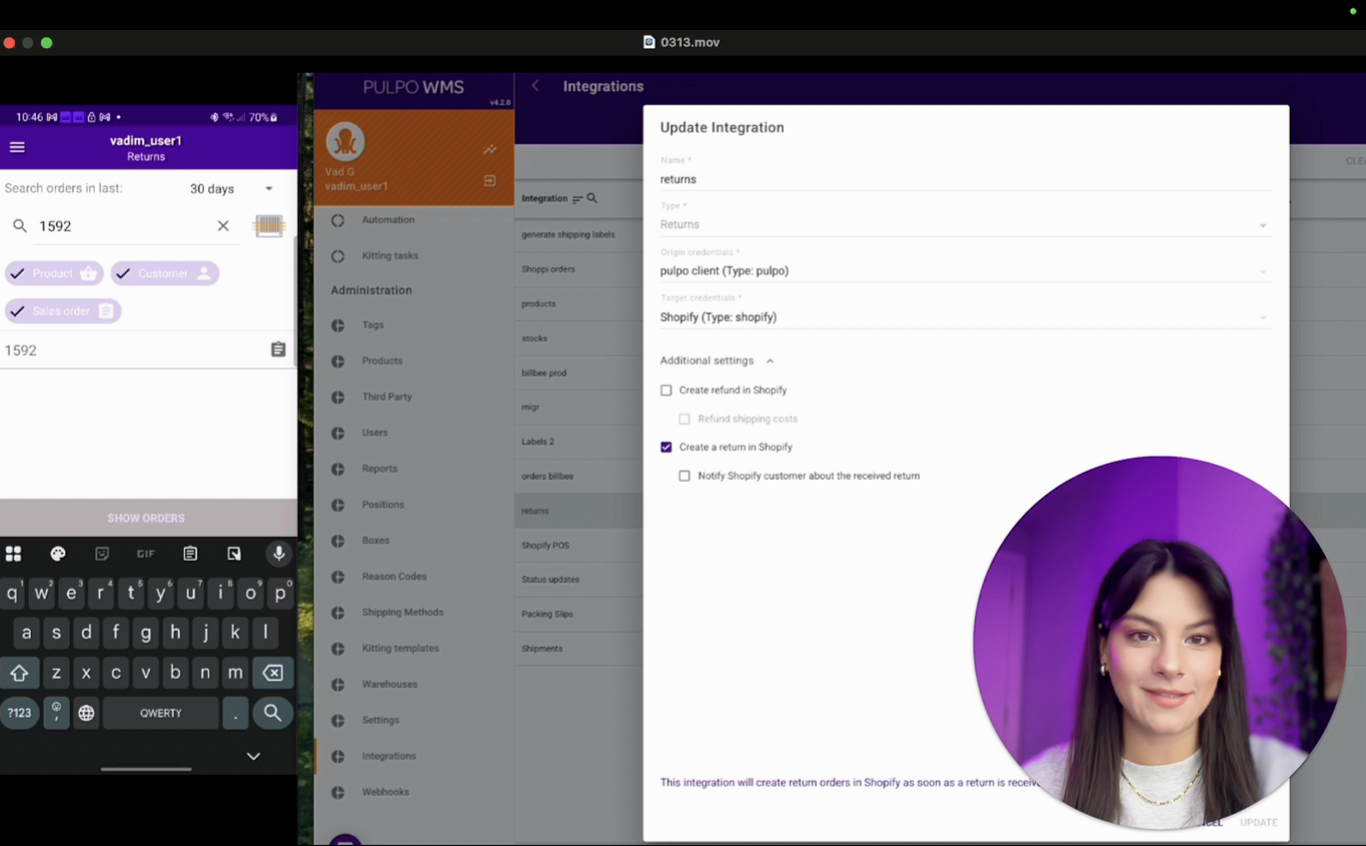Image resolution: width=1366 pixels, height=846 pixels.
Task: Tap the barcode scanner icon
Action: [269, 226]
